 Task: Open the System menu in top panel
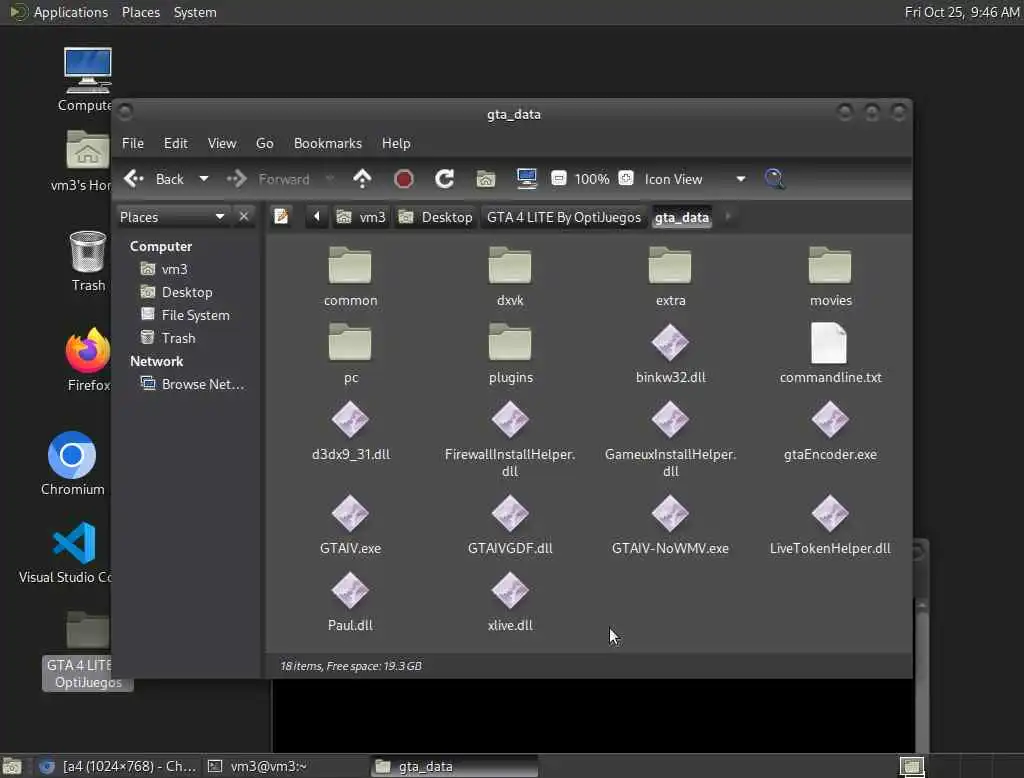(x=195, y=12)
